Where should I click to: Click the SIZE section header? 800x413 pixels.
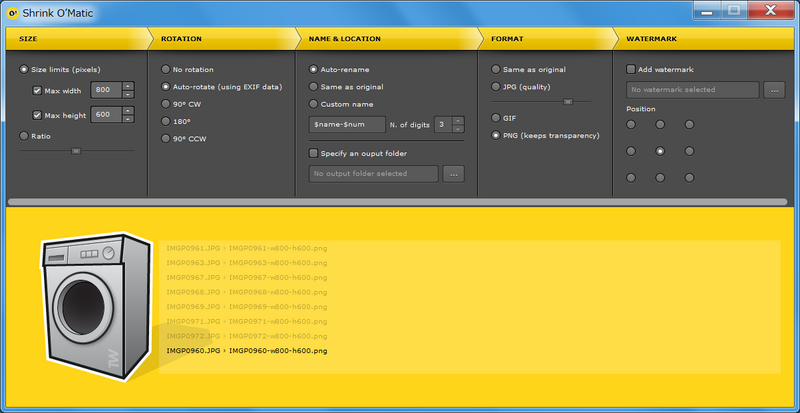77,39
